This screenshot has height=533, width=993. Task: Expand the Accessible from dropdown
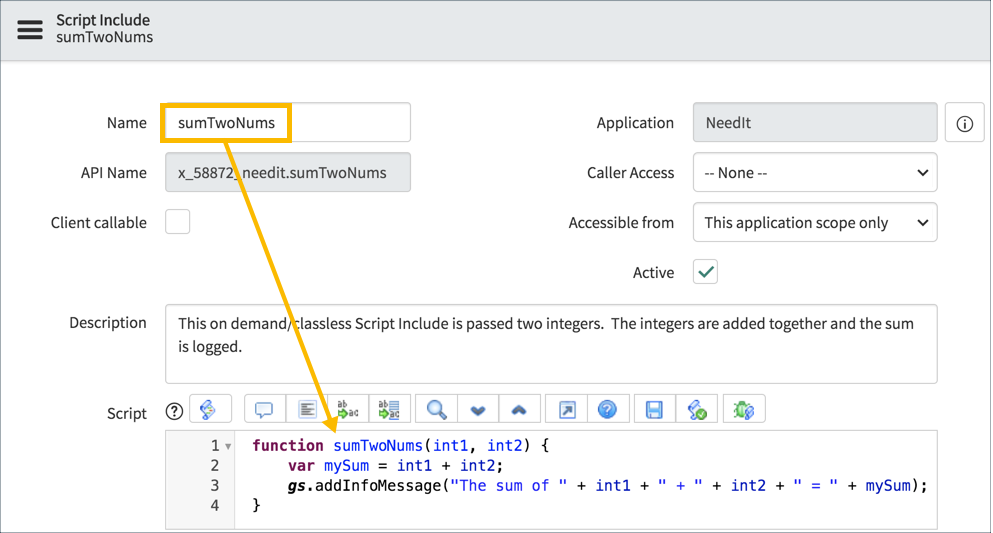pyautogui.click(x=814, y=223)
